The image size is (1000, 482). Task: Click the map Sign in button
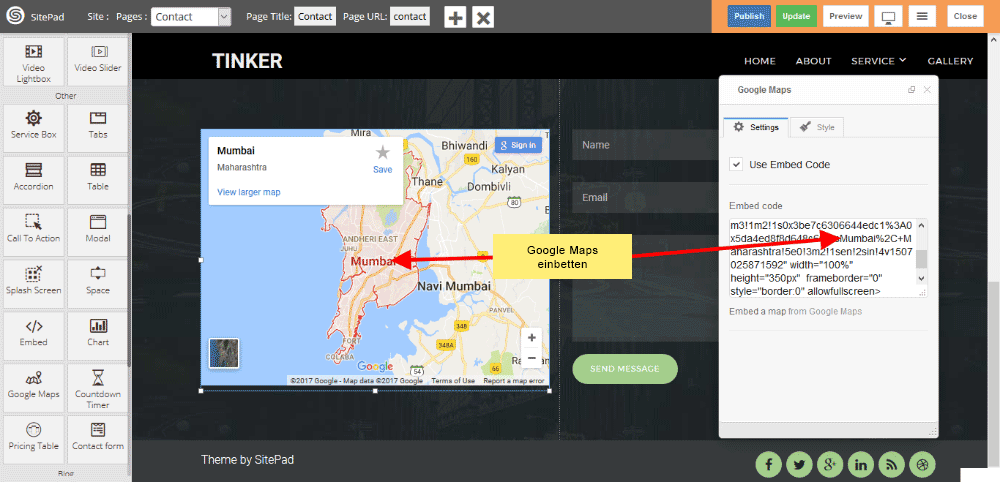click(x=519, y=145)
